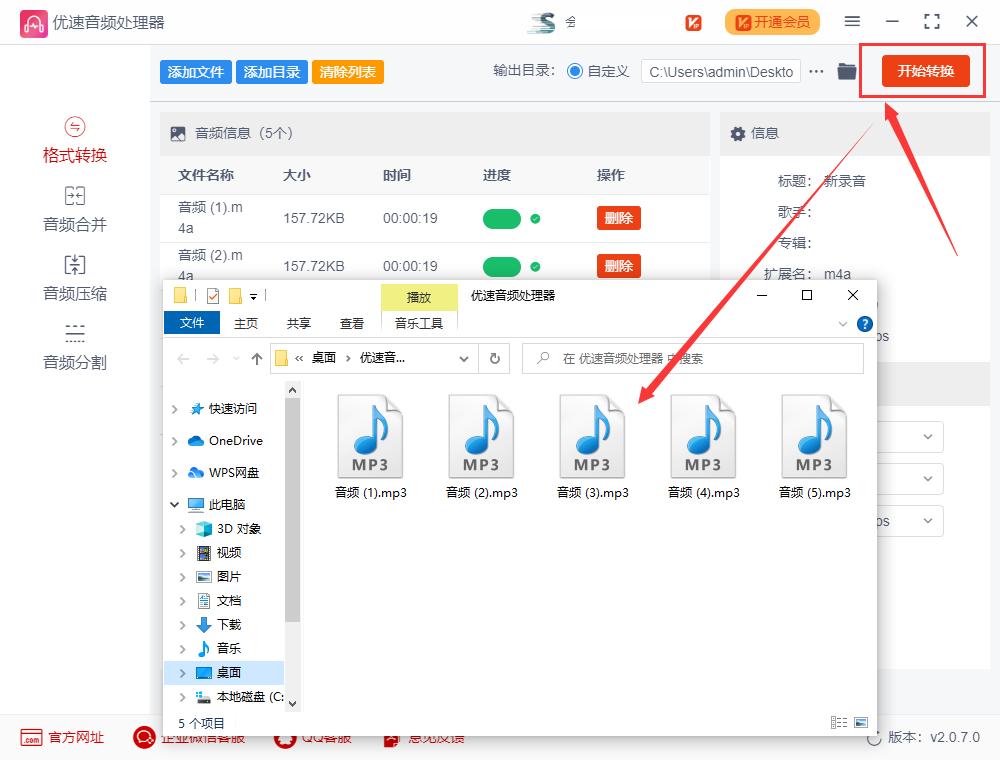Viewport: 1000px width, 760px height.
Task: Collapse the Explorer ribbon chevron
Action: [x=842, y=323]
